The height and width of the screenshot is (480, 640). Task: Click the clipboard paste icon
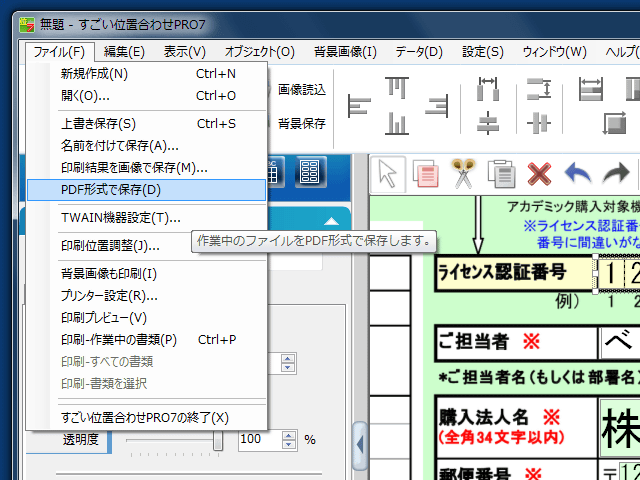pyautogui.click(x=501, y=174)
